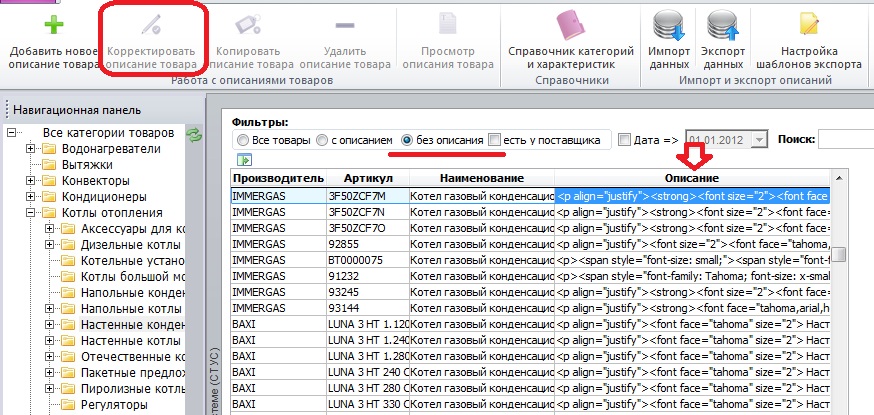This screenshot has height=415, width=874.
Task: Open Export template settings notepad icon
Action: (x=809, y=24)
